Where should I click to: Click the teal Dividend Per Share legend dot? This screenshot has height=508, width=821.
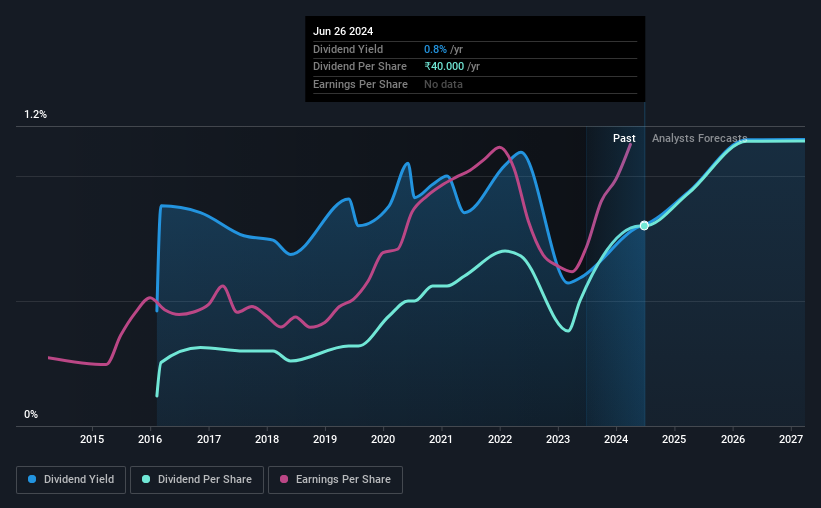pos(146,479)
